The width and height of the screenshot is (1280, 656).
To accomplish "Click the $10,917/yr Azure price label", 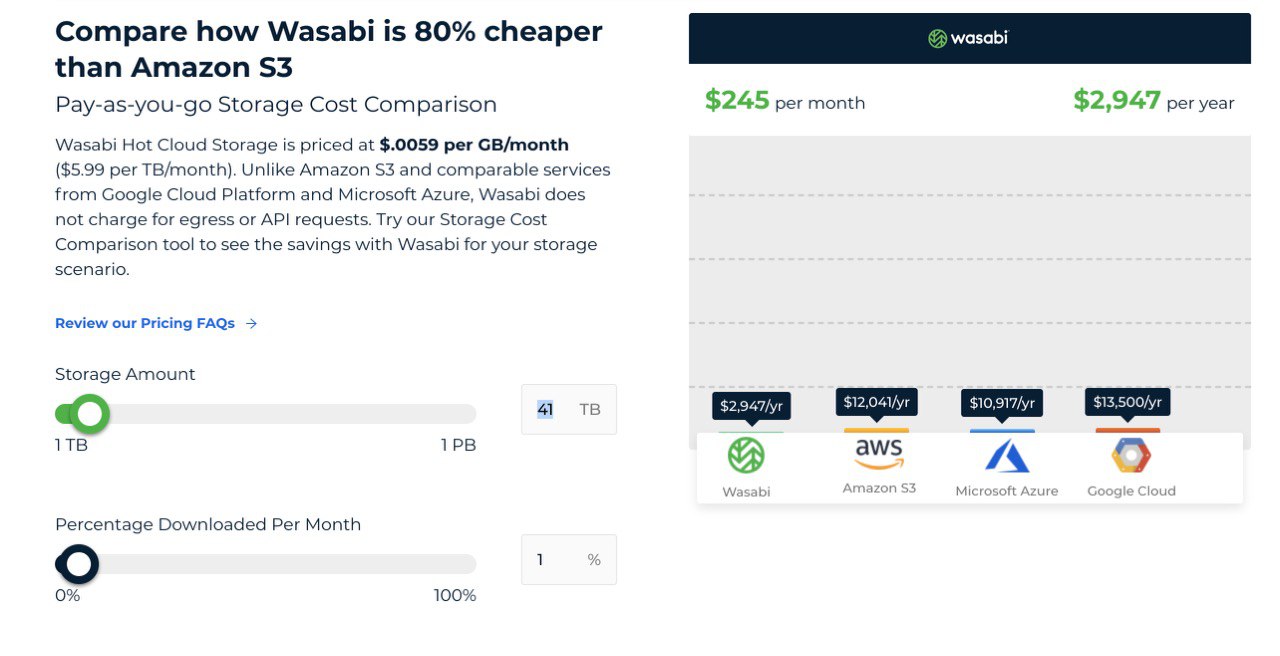I will 1003,404.
